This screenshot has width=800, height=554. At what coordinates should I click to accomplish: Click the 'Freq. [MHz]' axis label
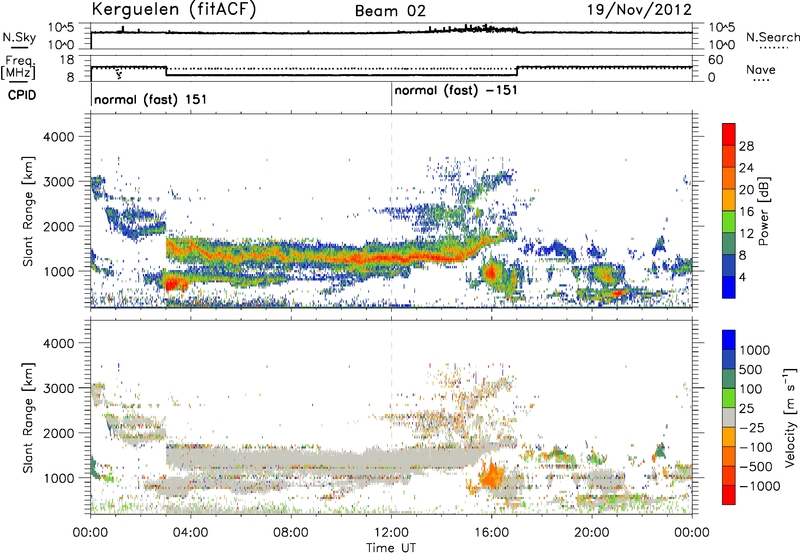[x=18, y=67]
